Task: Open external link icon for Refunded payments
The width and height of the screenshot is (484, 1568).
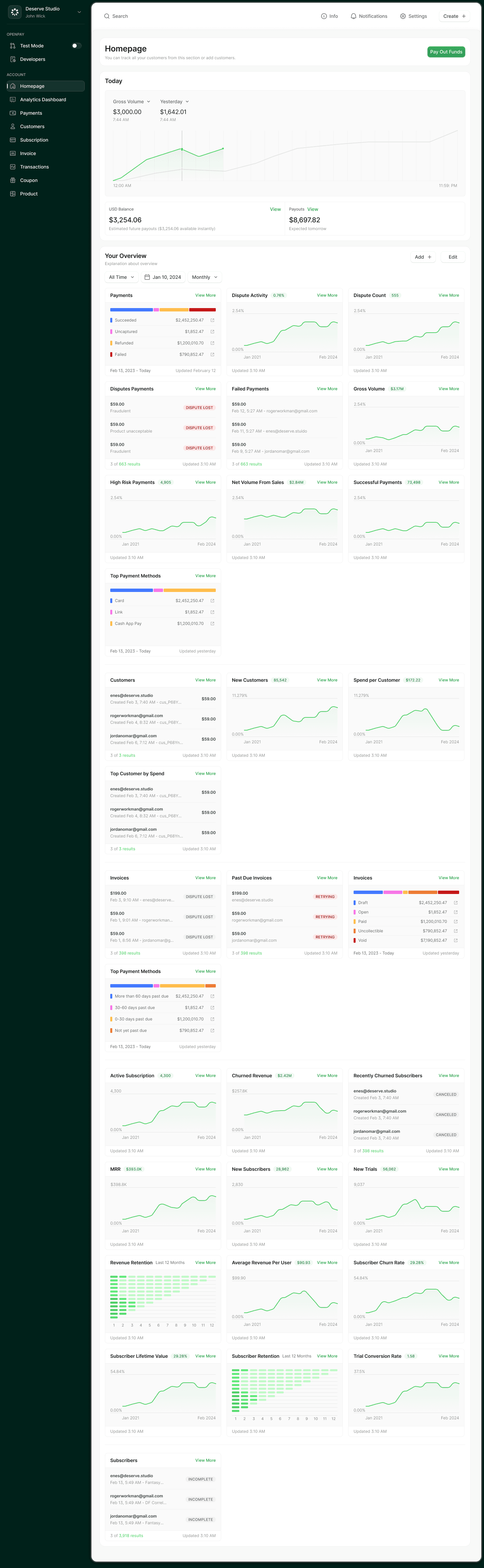Action: (x=212, y=343)
